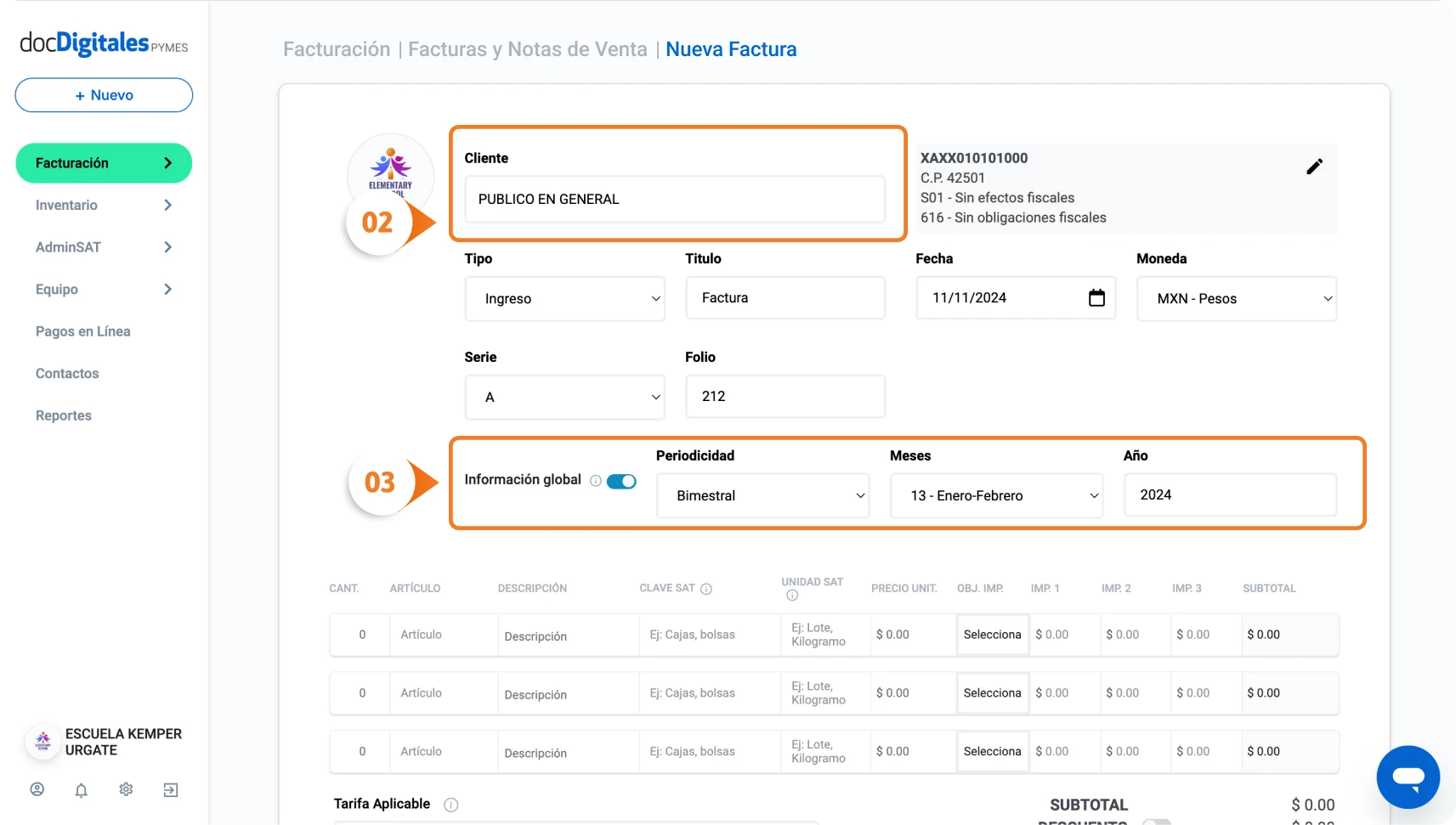Open the user profile icon in sidebar footer
This screenshot has height=825, width=1456.
[37, 789]
